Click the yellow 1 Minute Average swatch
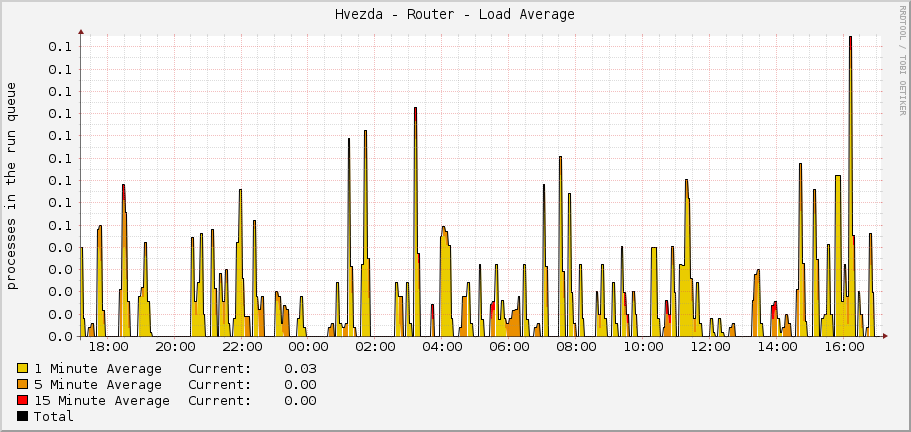The height and width of the screenshot is (432, 911). [22, 369]
